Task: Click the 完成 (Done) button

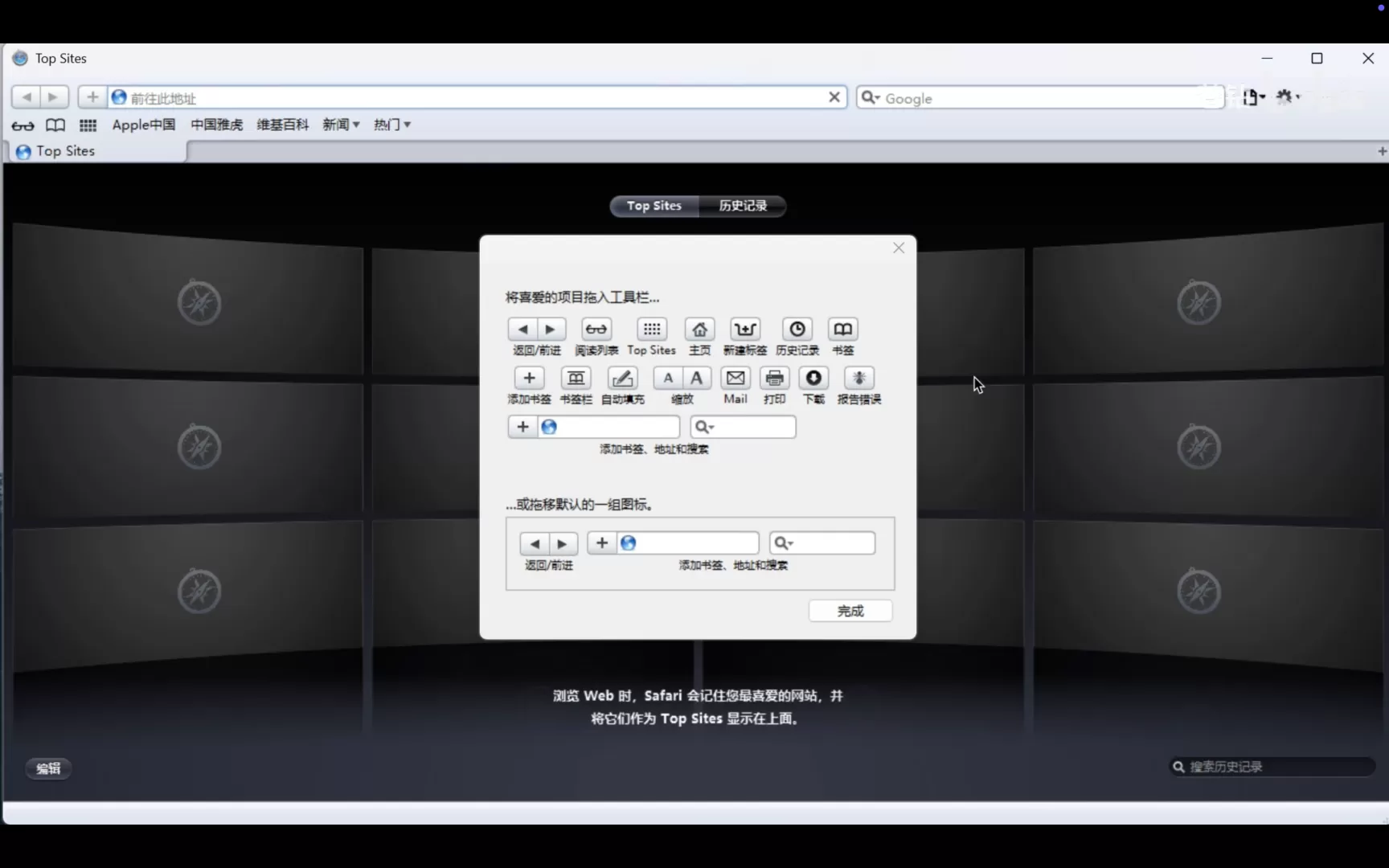Action: pyautogui.click(x=850, y=611)
